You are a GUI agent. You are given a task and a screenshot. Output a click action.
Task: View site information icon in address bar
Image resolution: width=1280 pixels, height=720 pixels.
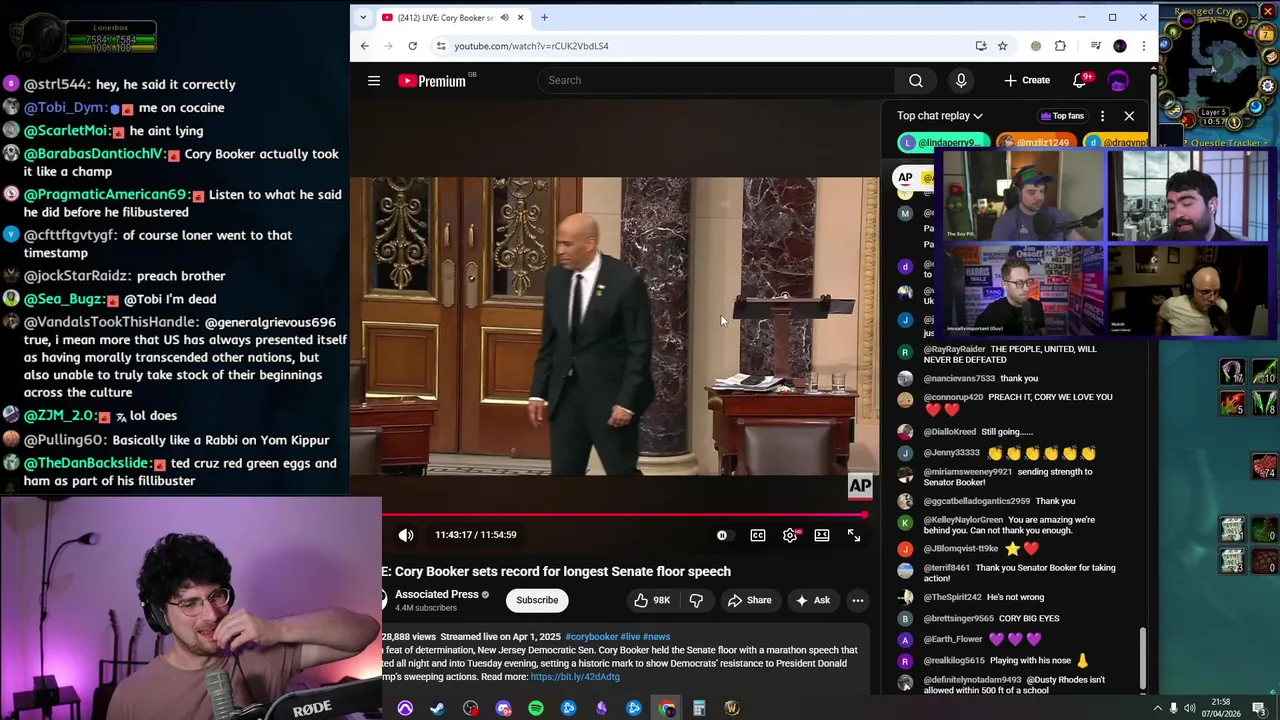click(441, 46)
